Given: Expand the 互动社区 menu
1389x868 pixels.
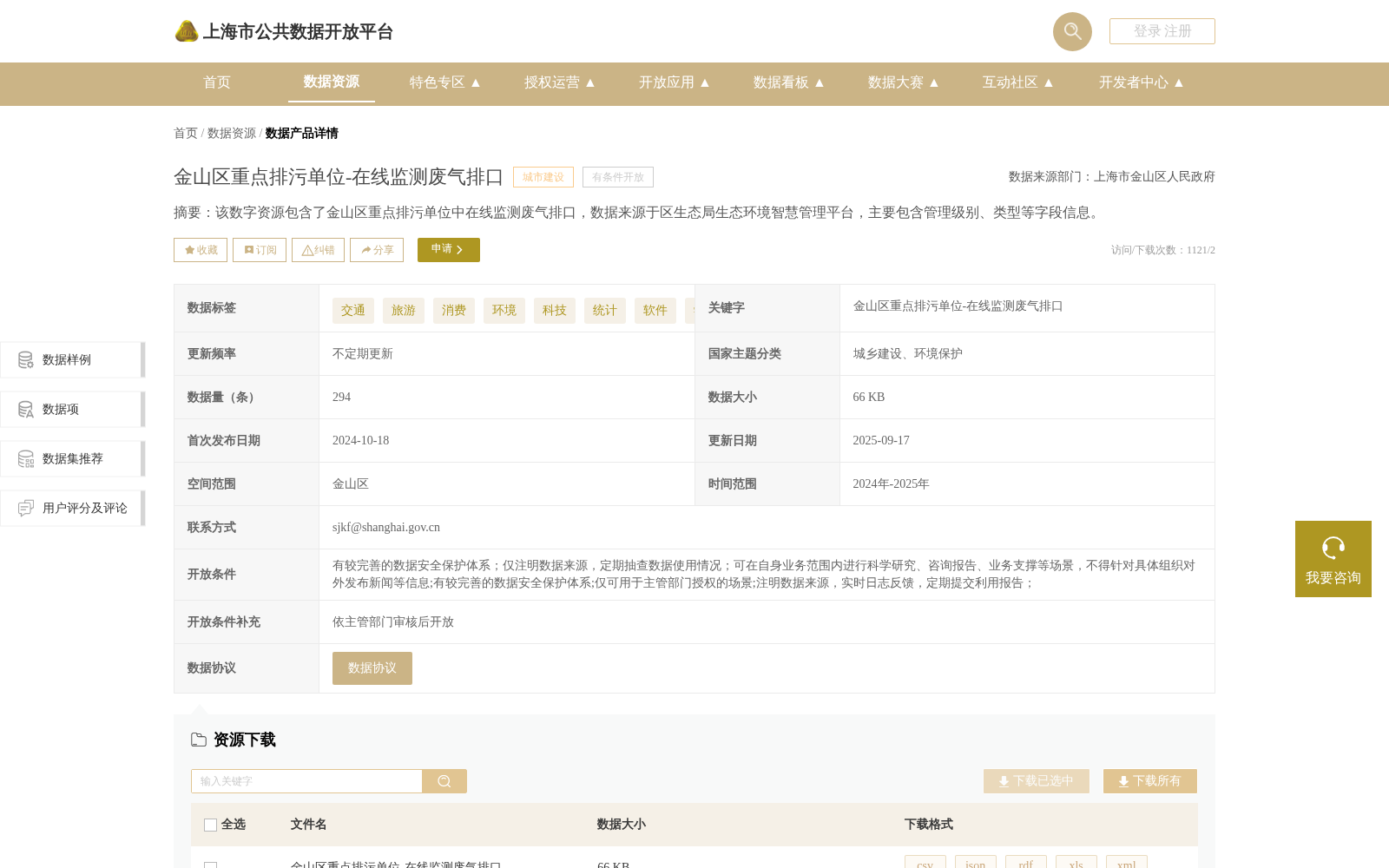Looking at the screenshot, I should click(1018, 82).
